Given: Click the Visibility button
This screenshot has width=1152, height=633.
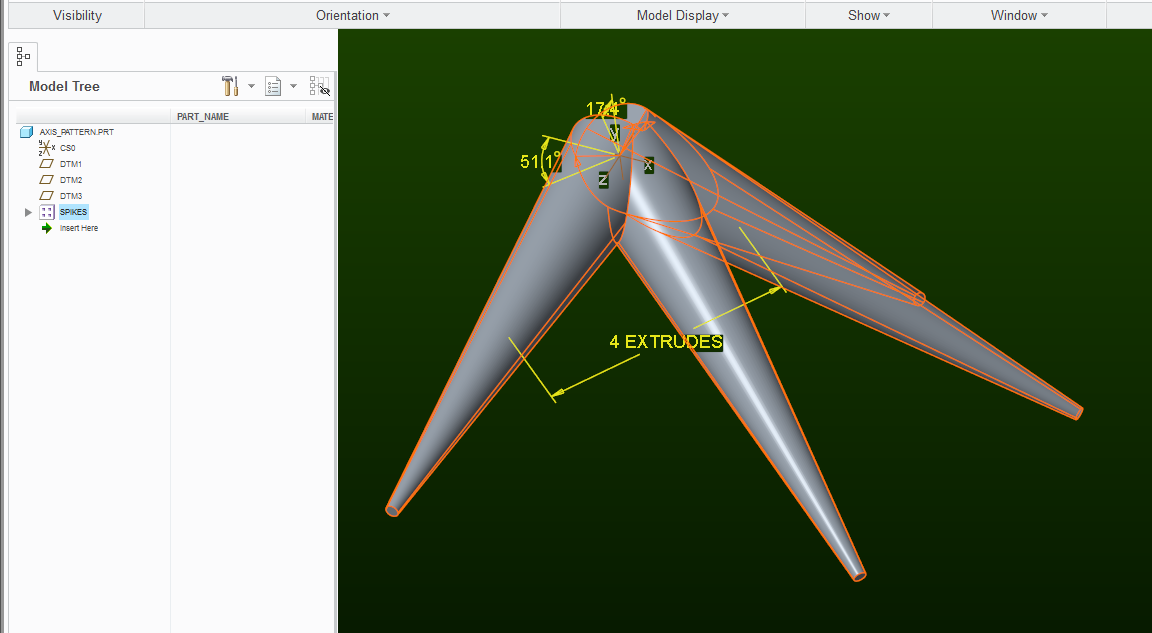Looking at the screenshot, I should pyautogui.click(x=75, y=15).
